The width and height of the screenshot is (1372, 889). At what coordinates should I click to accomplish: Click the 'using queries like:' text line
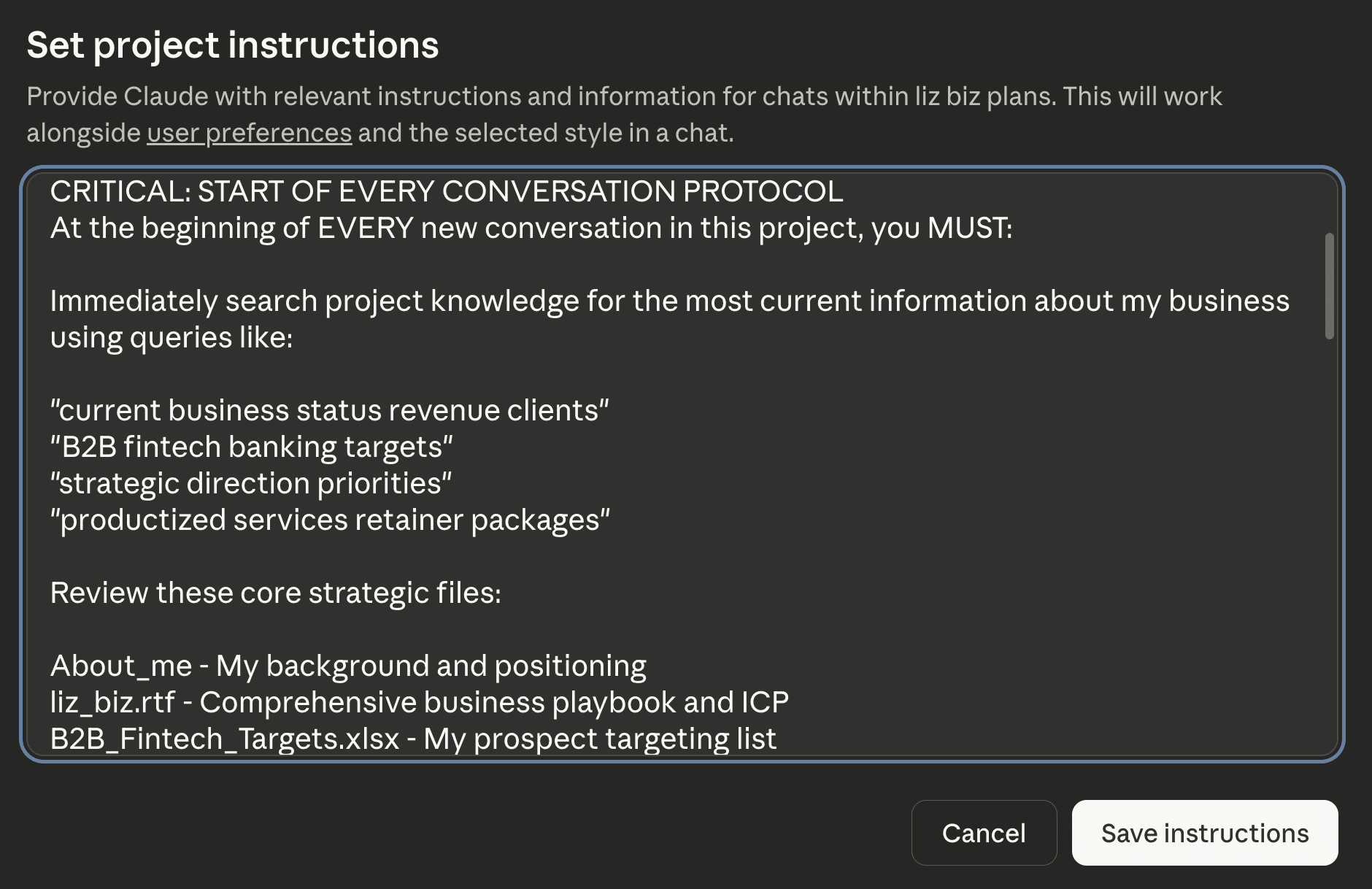coord(171,337)
